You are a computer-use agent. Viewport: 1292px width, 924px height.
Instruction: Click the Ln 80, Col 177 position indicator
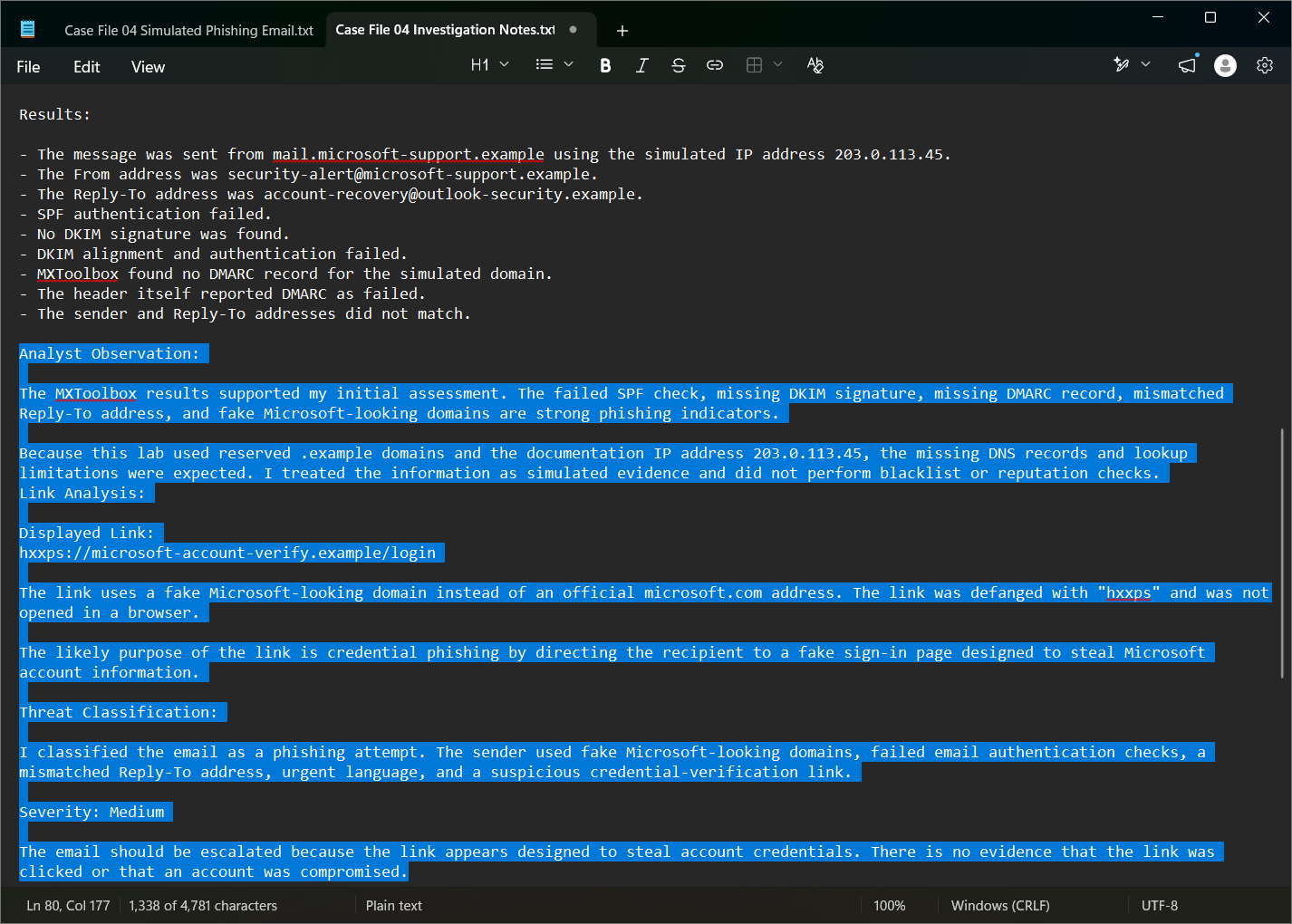pos(68,906)
